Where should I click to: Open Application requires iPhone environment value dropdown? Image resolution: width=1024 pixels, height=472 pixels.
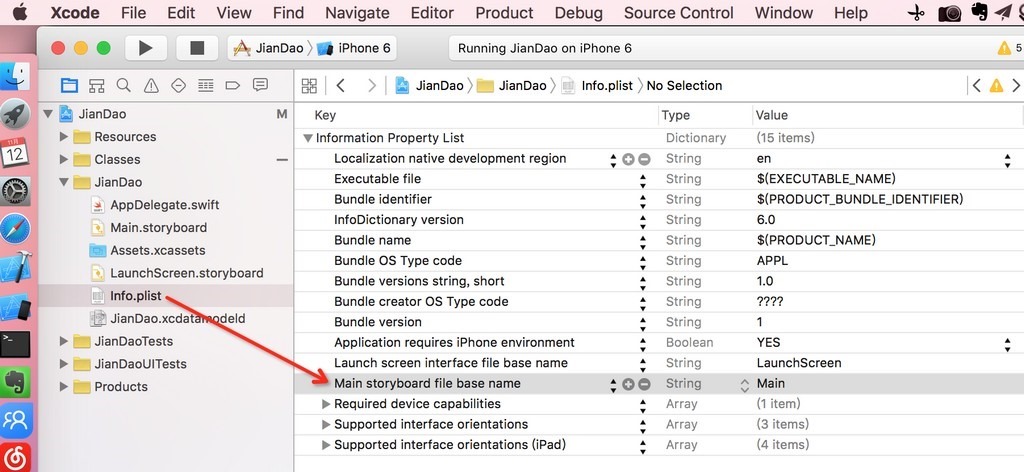tap(1007, 343)
